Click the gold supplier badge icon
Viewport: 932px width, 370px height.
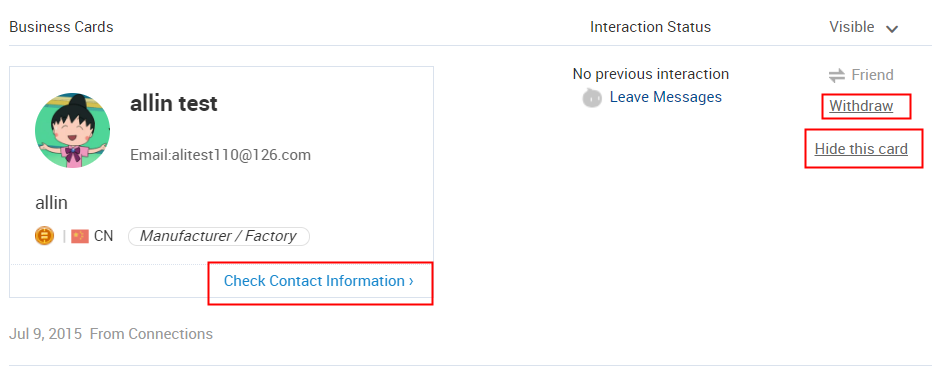click(x=45, y=236)
